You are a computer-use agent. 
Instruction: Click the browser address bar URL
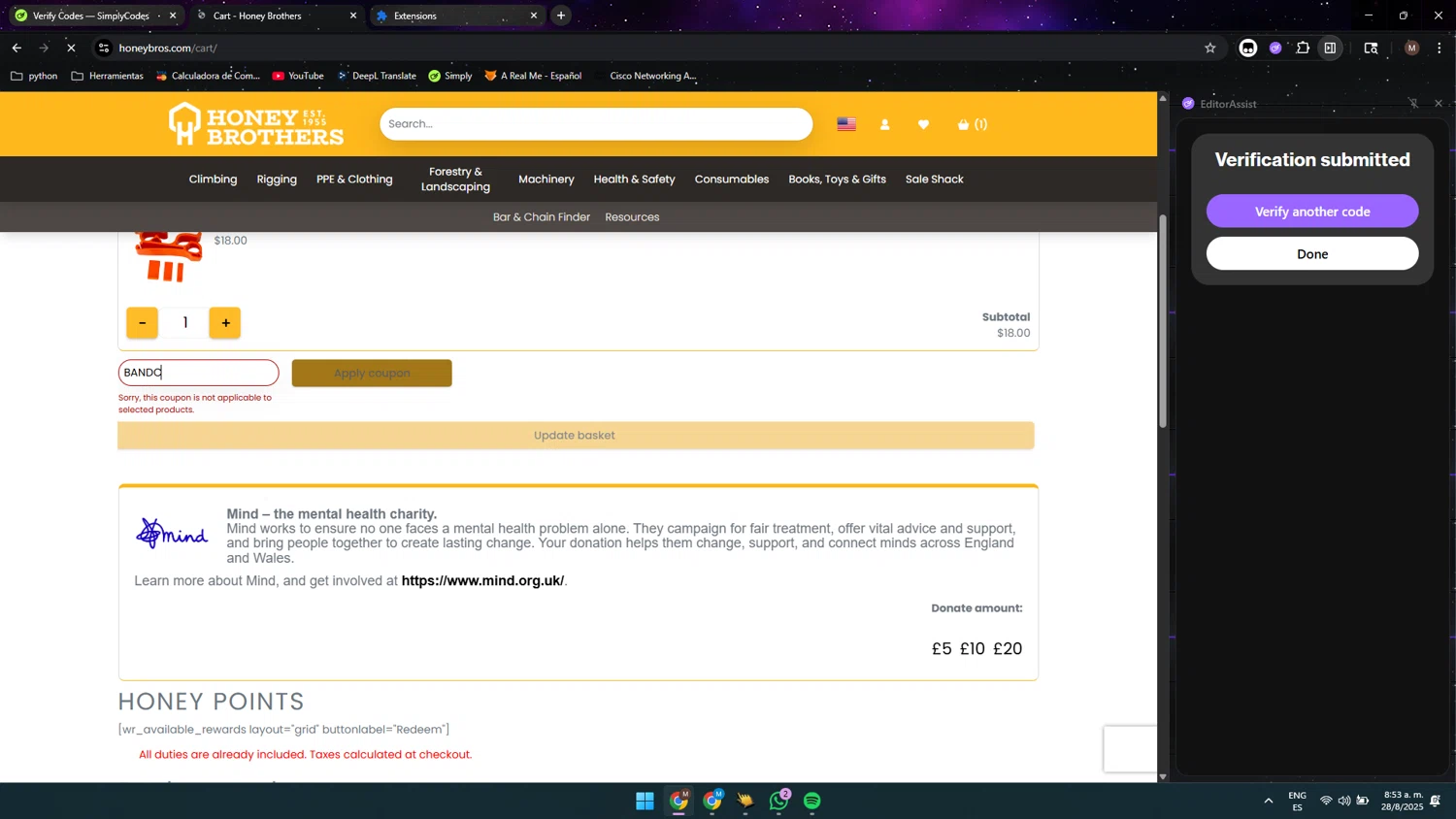tap(168, 48)
